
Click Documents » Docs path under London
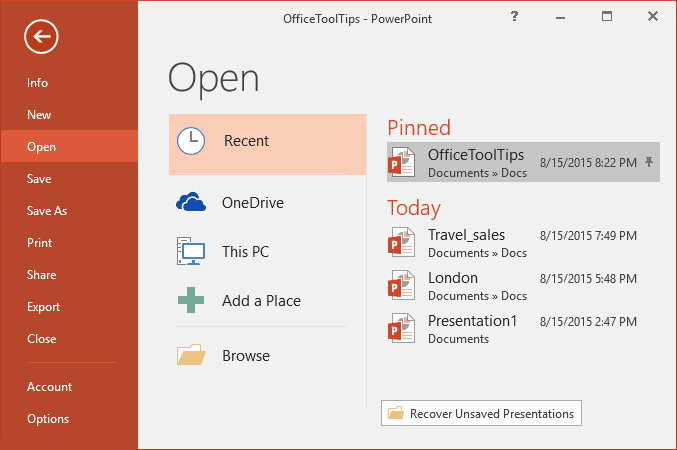pyautogui.click(x=478, y=296)
